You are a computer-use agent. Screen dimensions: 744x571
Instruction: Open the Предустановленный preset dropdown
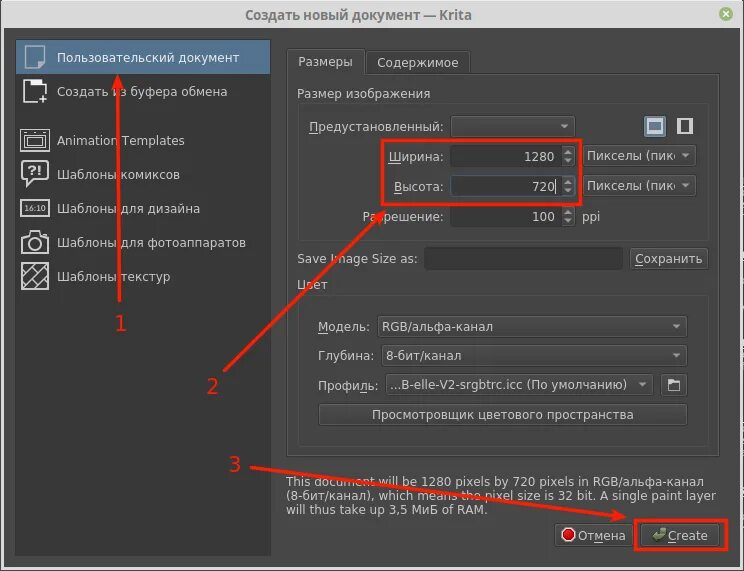click(x=513, y=126)
